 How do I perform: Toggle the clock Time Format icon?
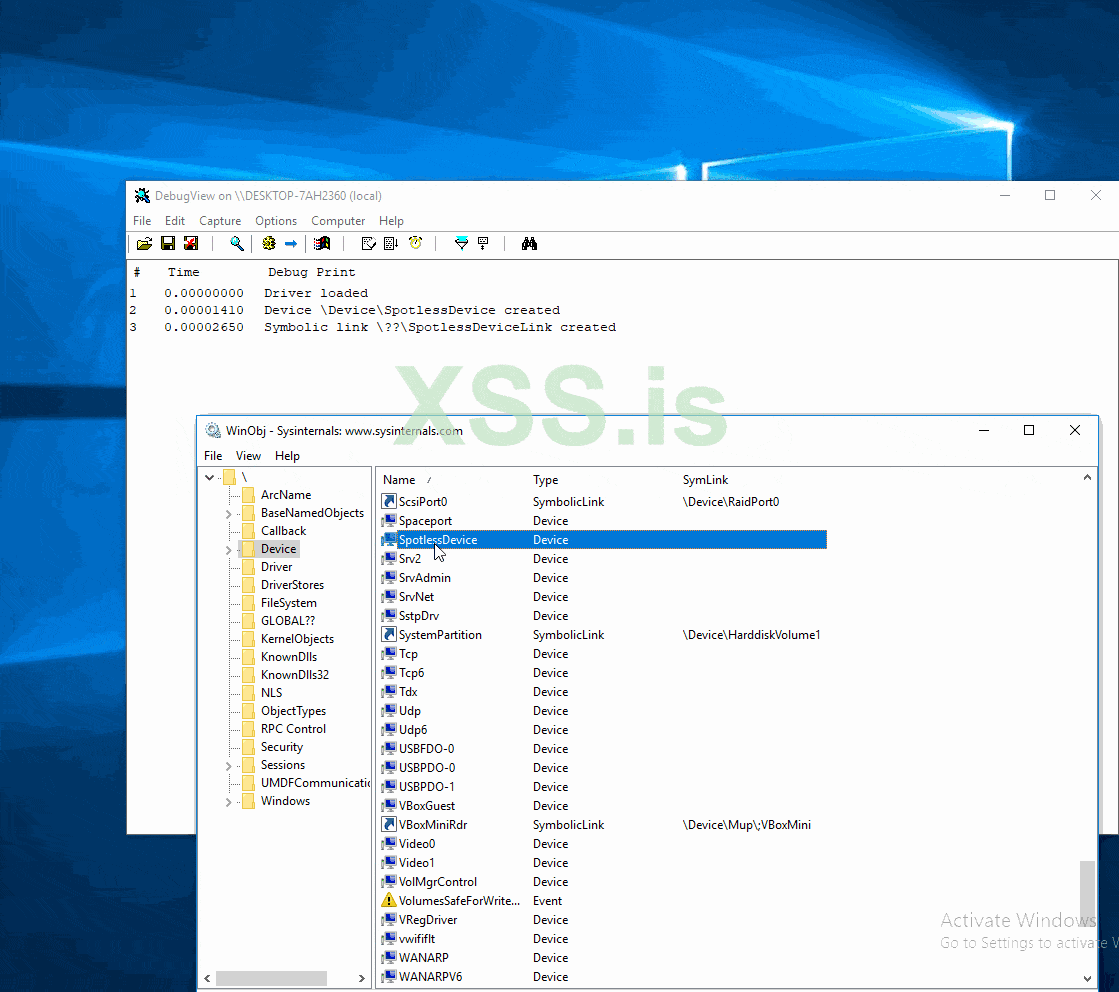click(415, 244)
